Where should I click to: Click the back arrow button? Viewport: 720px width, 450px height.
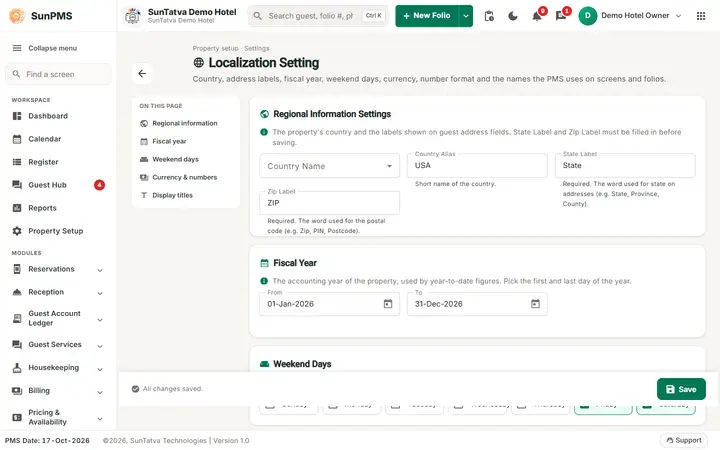[142, 73]
